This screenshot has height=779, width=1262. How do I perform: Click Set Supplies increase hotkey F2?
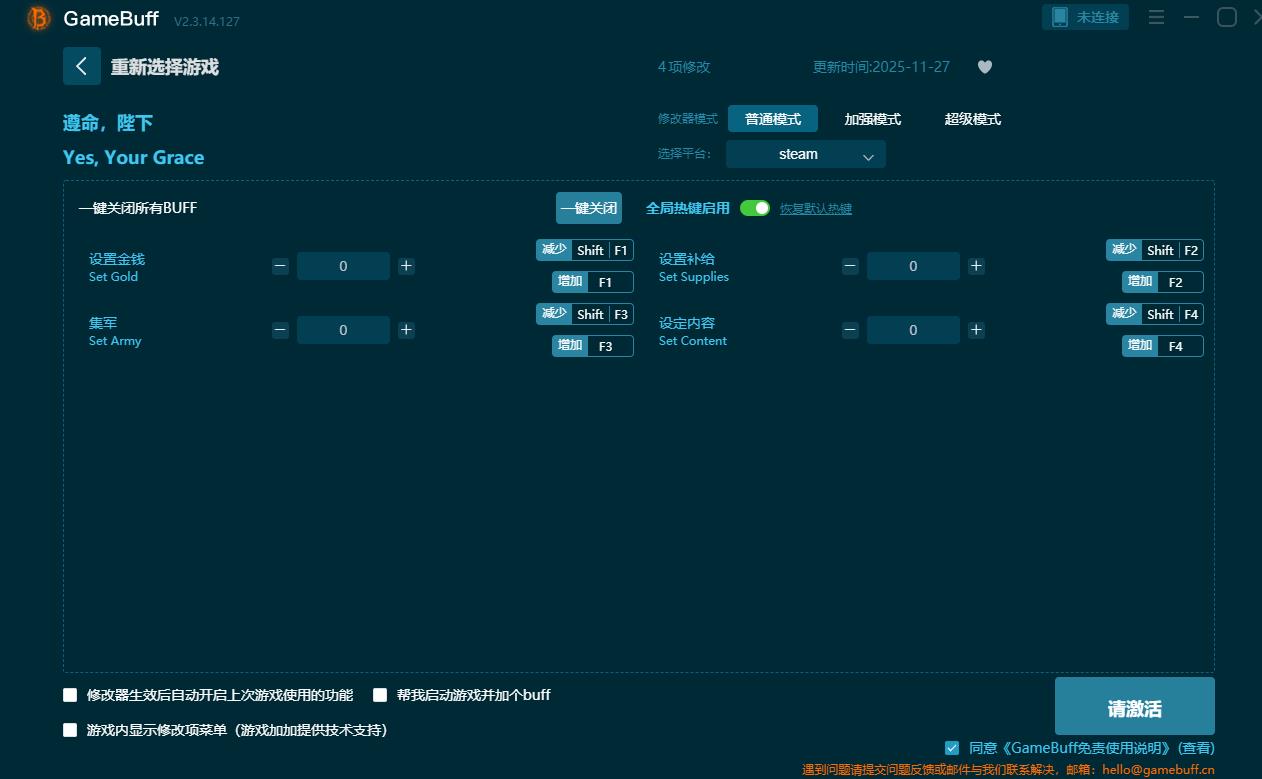1163,282
